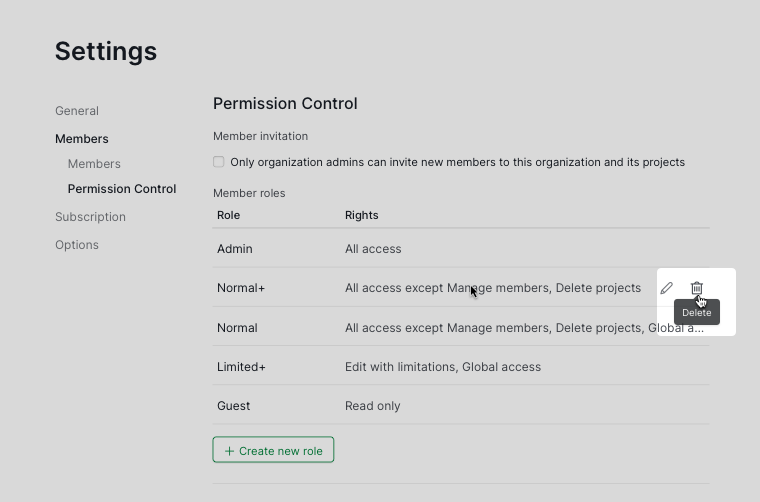The width and height of the screenshot is (760, 502).
Task: Click 'Edit with limitations, Global access' rights text
Action: point(443,367)
